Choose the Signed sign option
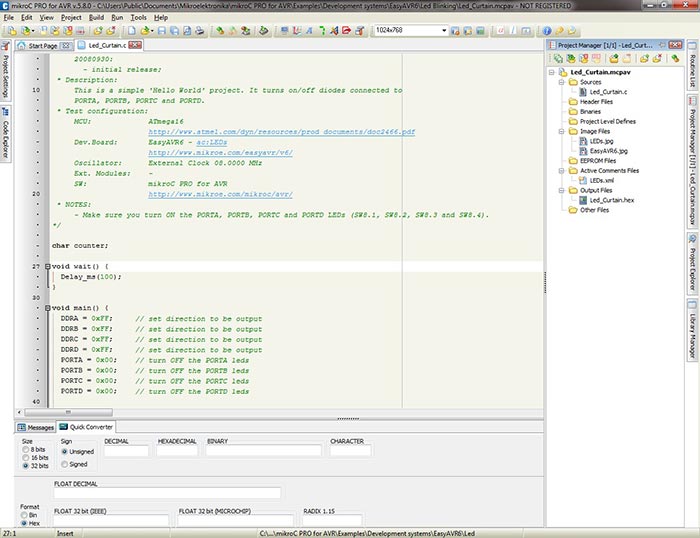The image size is (700, 538). tap(64, 464)
